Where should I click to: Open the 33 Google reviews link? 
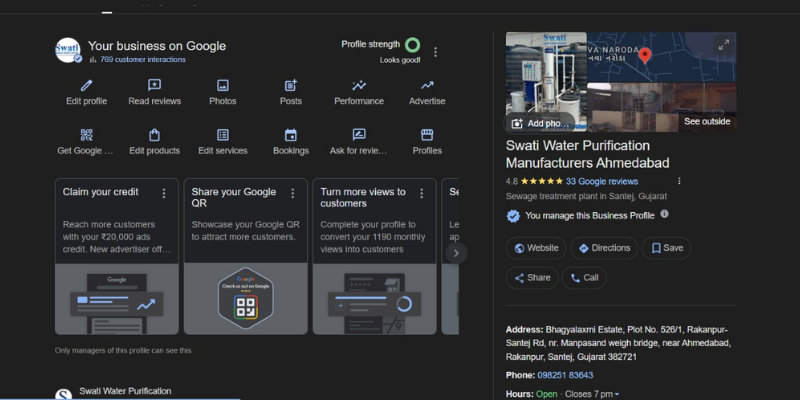[601, 182]
